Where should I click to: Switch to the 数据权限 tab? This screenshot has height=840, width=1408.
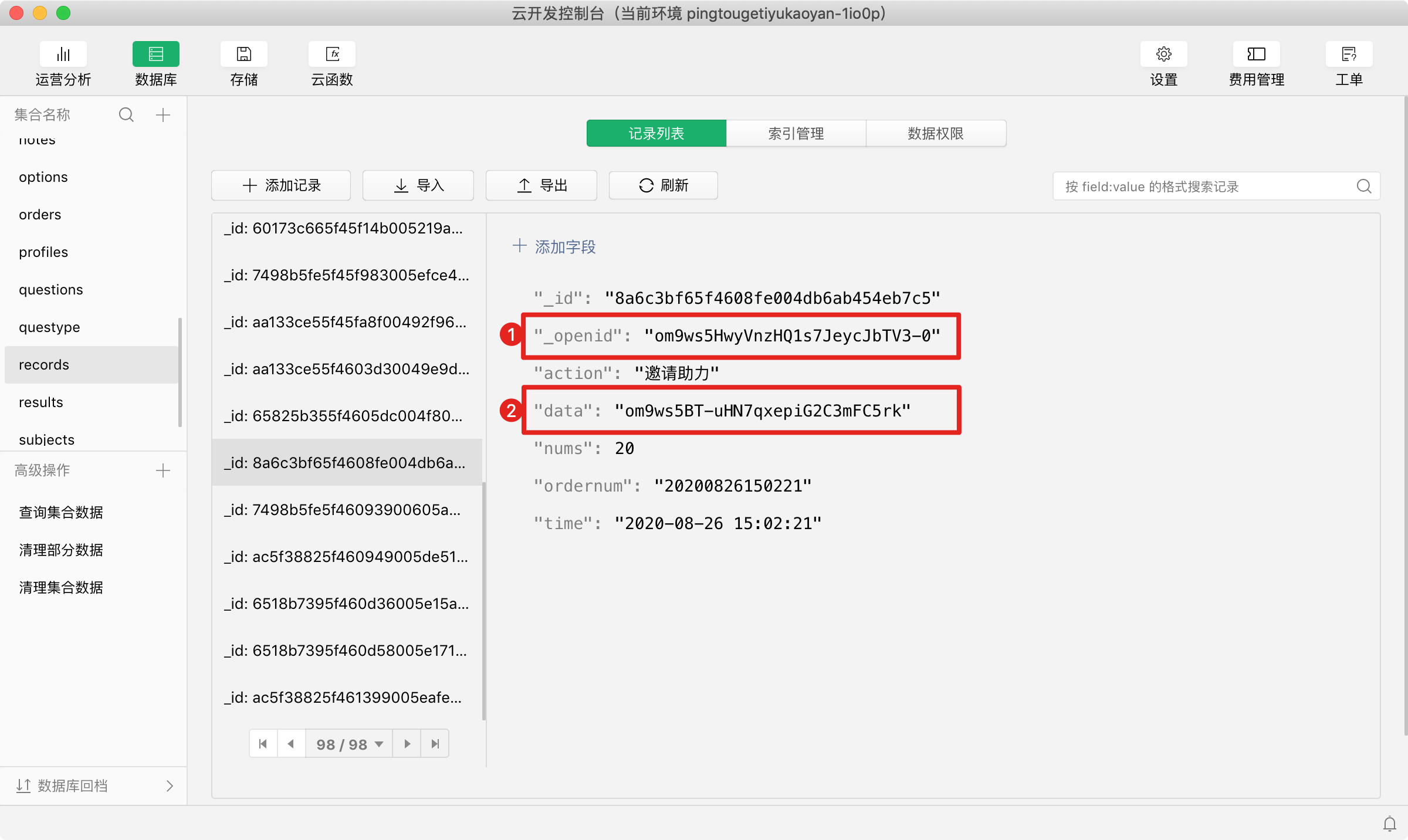pos(935,134)
